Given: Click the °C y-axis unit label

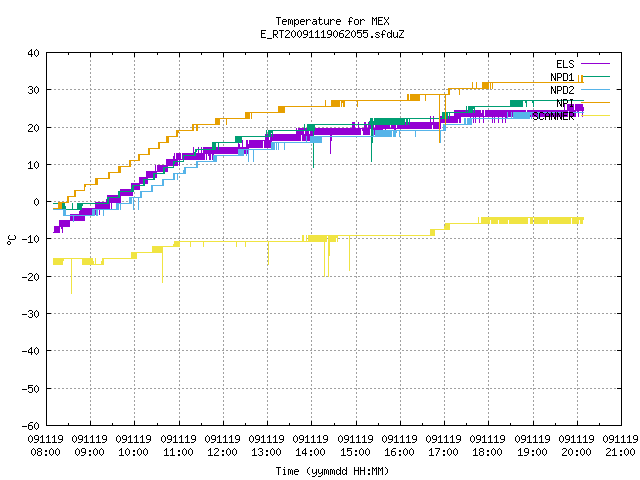Looking at the screenshot, I should 11,240.
